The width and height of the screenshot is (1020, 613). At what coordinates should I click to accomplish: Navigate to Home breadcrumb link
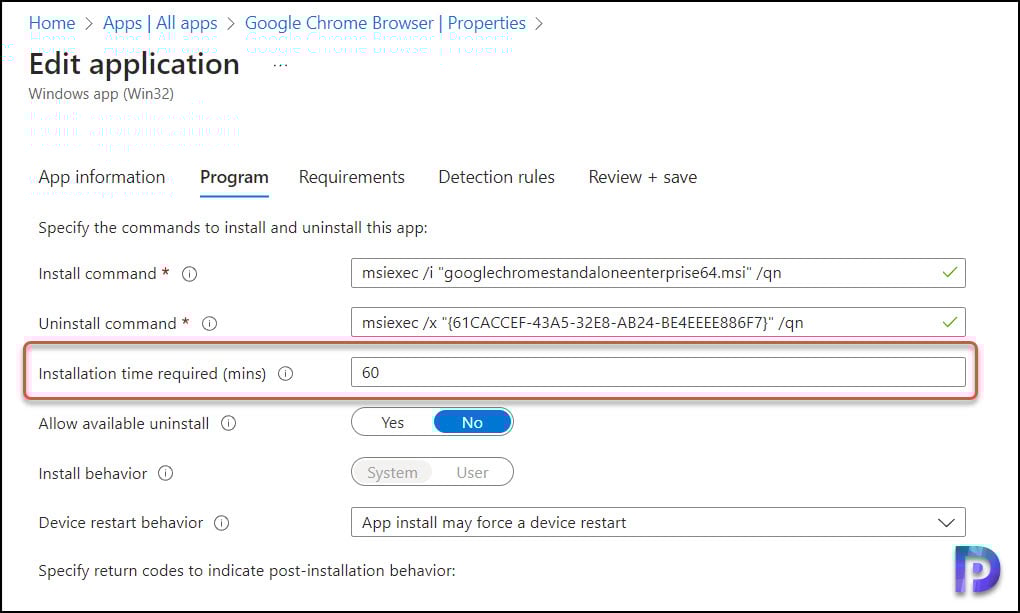pos(52,23)
